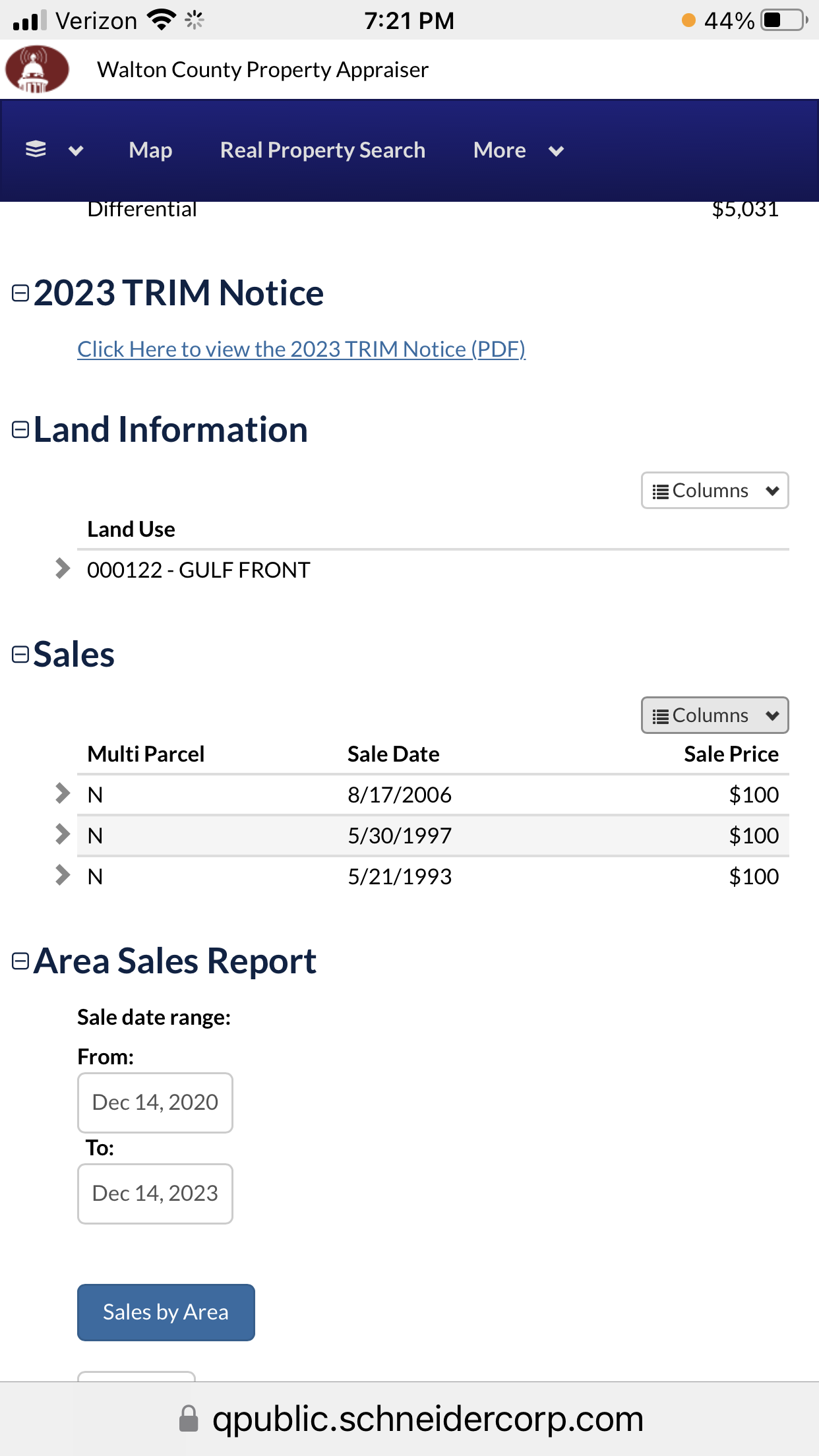Open the More dropdown menu
This screenshot has width=819, height=1456.
click(x=518, y=150)
